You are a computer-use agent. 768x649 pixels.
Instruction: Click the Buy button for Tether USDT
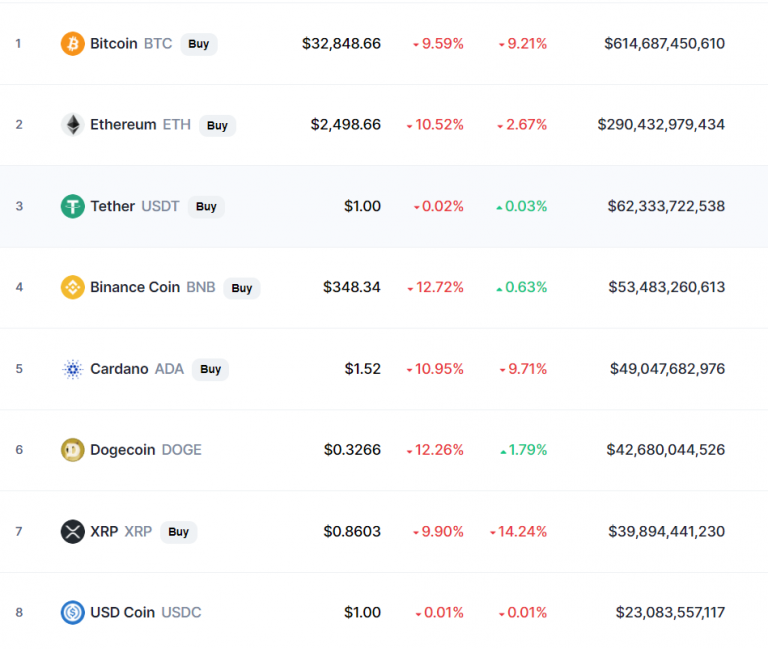(x=206, y=207)
